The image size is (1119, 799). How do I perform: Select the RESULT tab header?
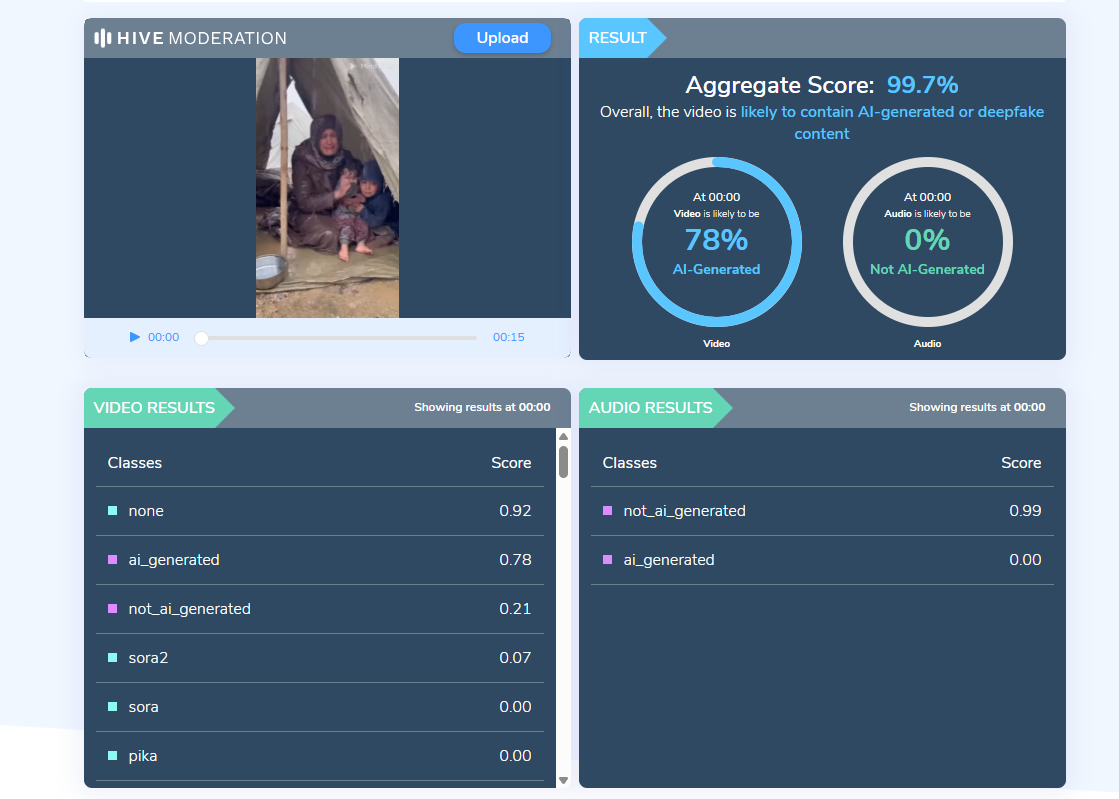tap(617, 38)
